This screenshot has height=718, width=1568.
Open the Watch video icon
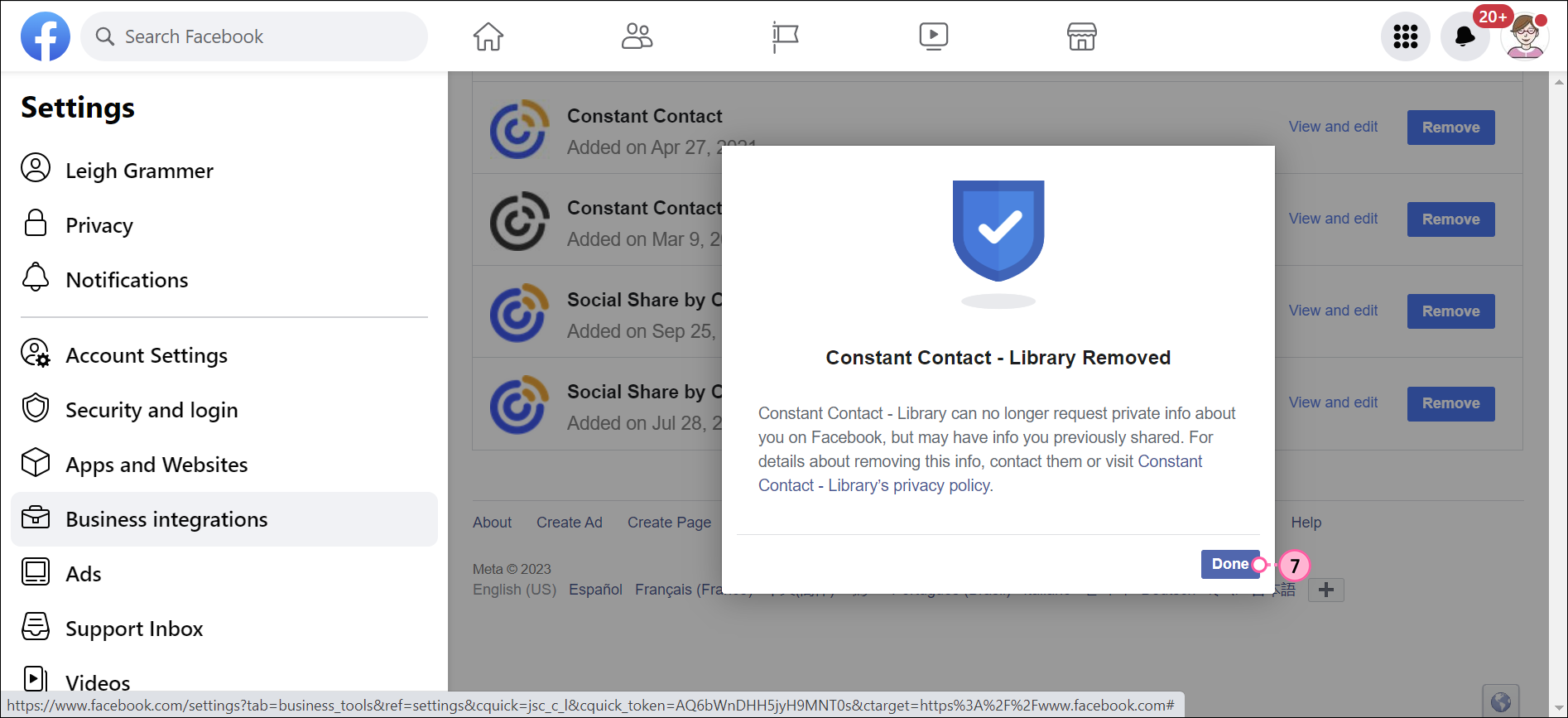pos(934,36)
